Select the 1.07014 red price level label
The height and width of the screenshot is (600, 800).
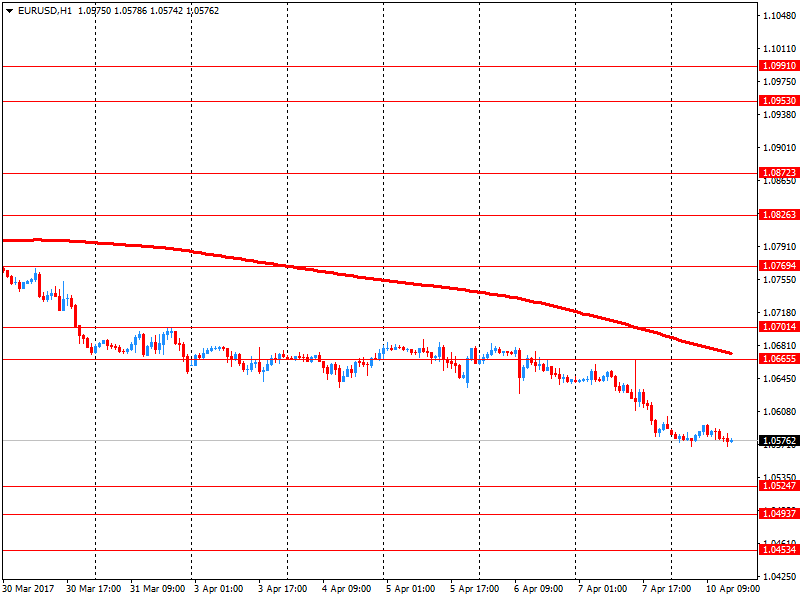(779, 327)
